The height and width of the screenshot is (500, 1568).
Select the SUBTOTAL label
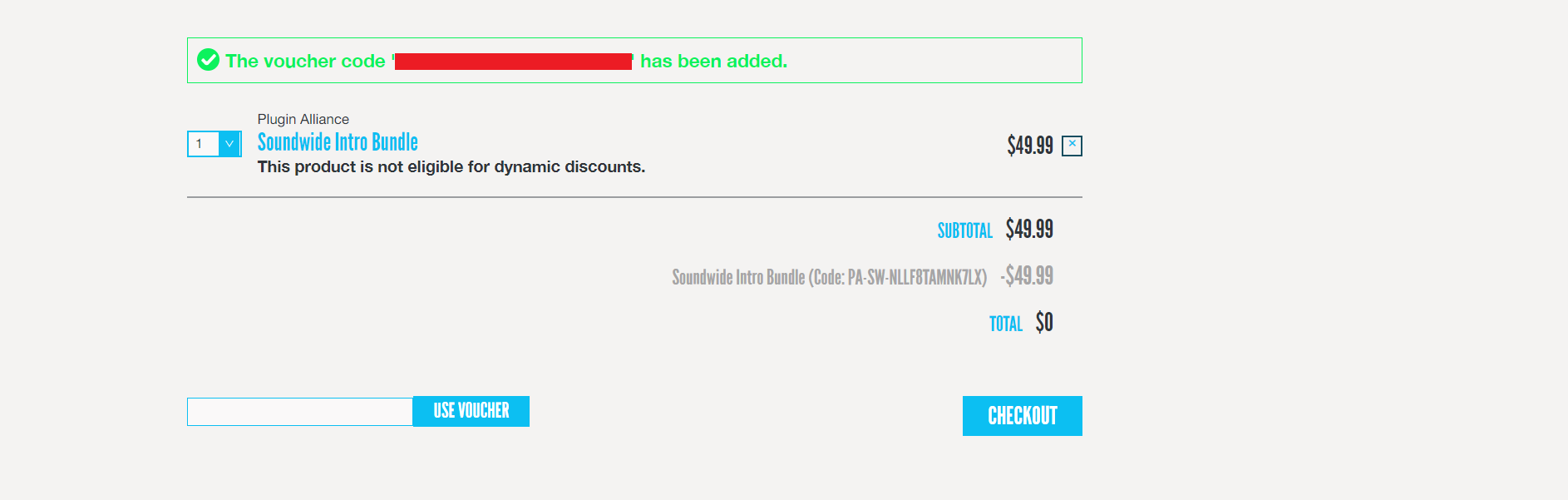pyautogui.click(x=964, y=230)
